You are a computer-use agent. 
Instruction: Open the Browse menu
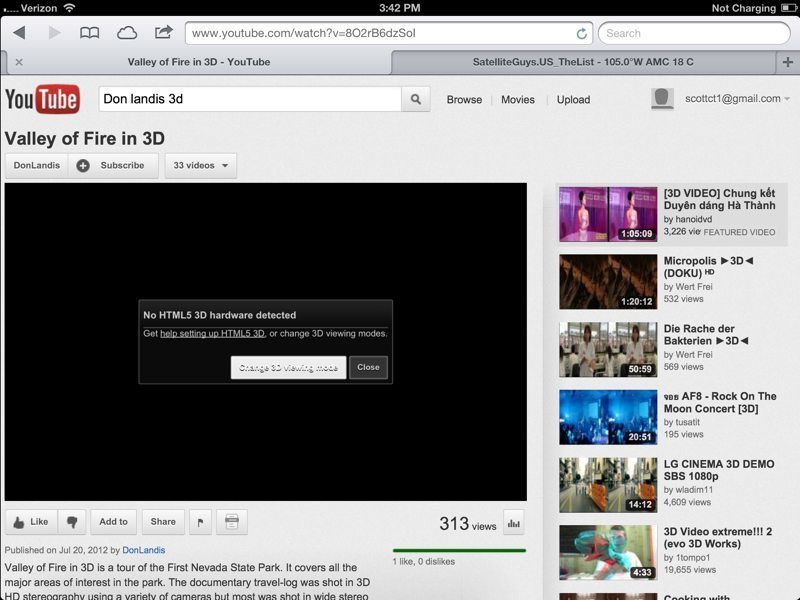pyautogui.click(x=464, y=99)
